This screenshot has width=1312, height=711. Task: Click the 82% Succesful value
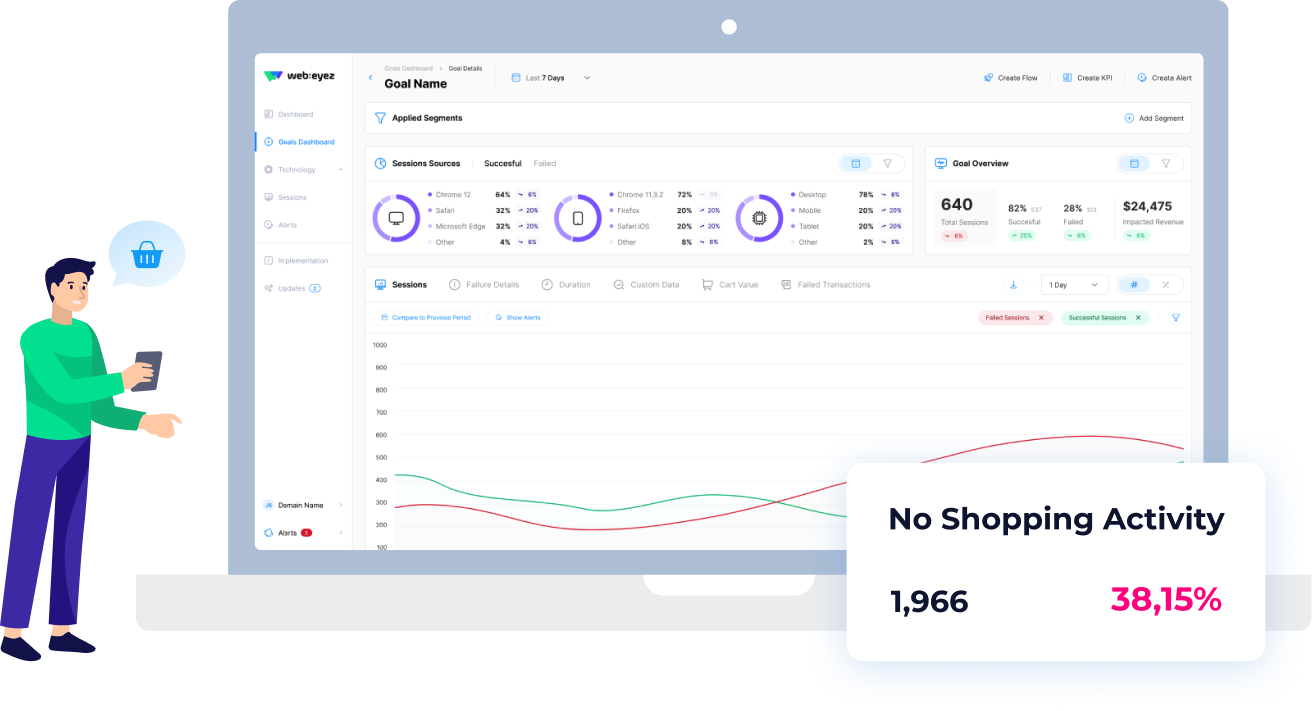(1018, 207)
